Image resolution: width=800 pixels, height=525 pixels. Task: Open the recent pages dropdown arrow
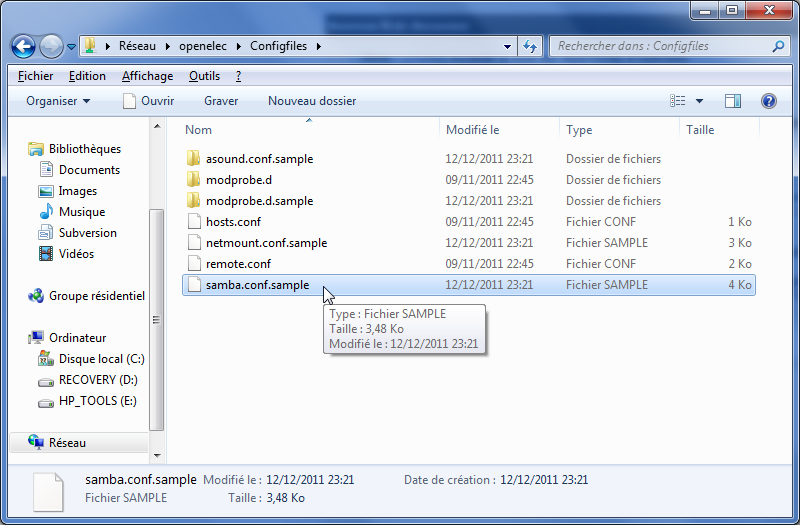(x=71, y=46)
